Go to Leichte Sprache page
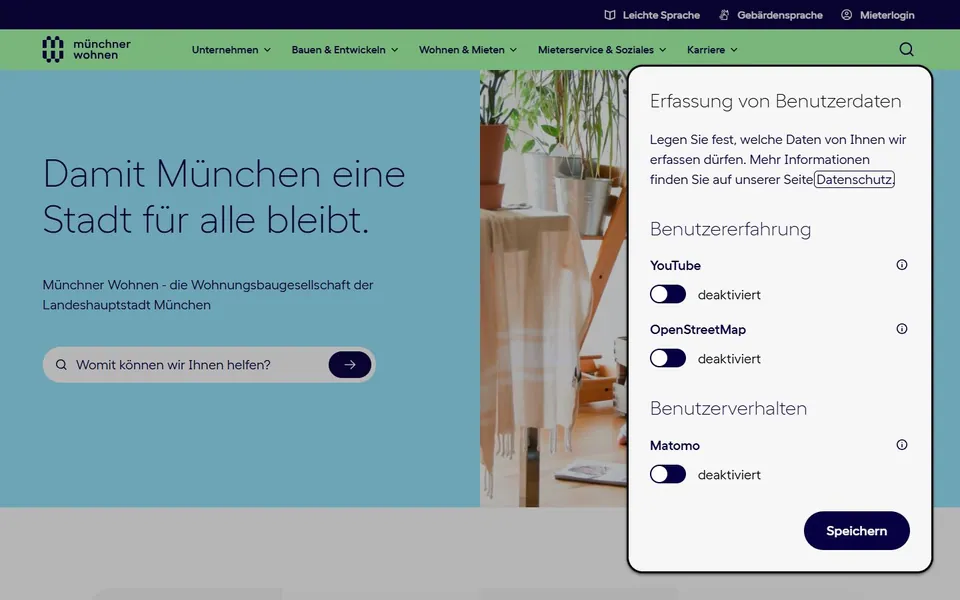 [652, 15]
